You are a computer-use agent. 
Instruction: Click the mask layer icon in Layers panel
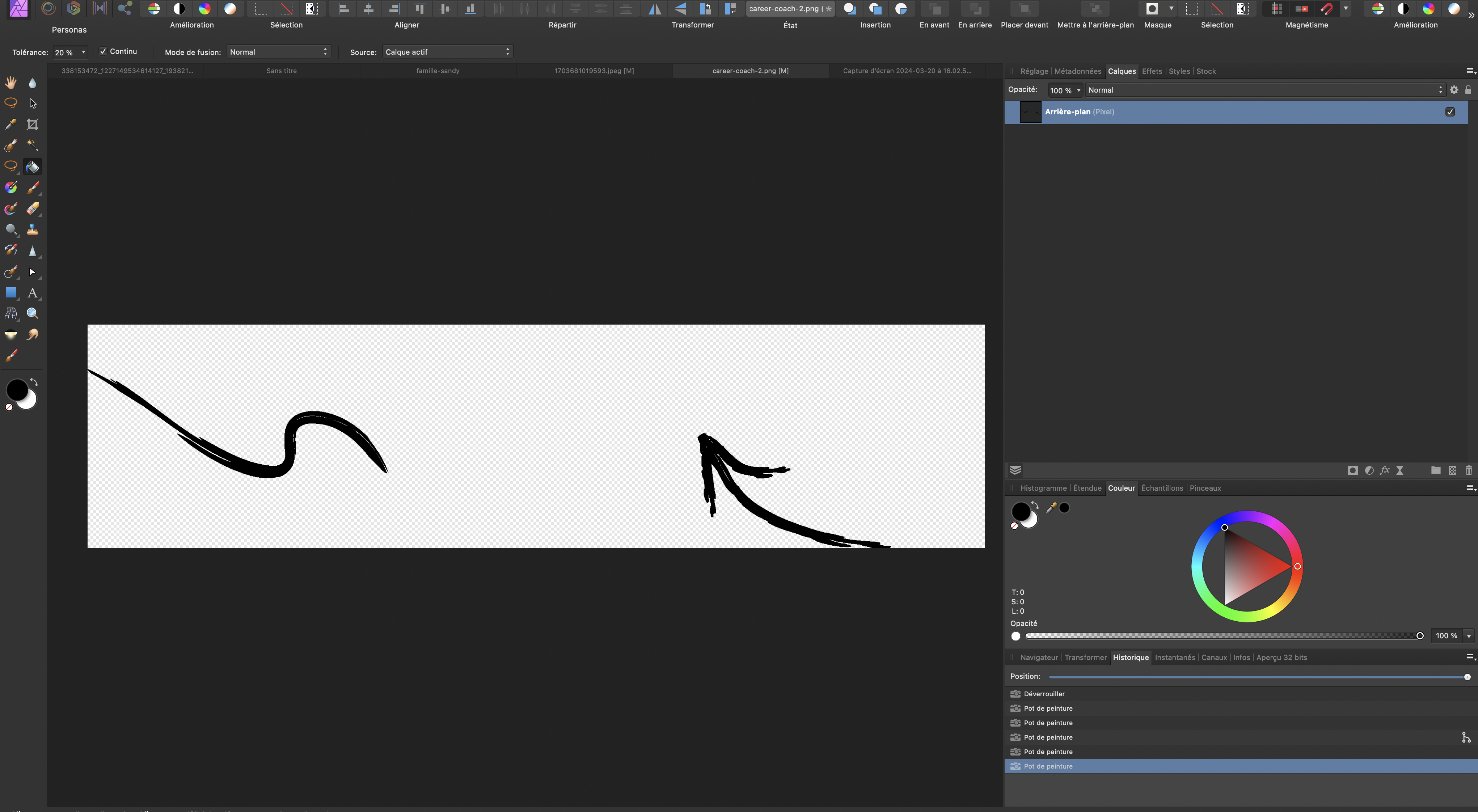point(1352,470)
